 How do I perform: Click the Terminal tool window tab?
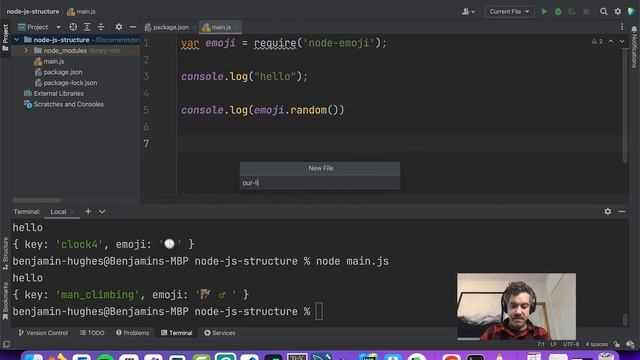[x=176, y=333]
